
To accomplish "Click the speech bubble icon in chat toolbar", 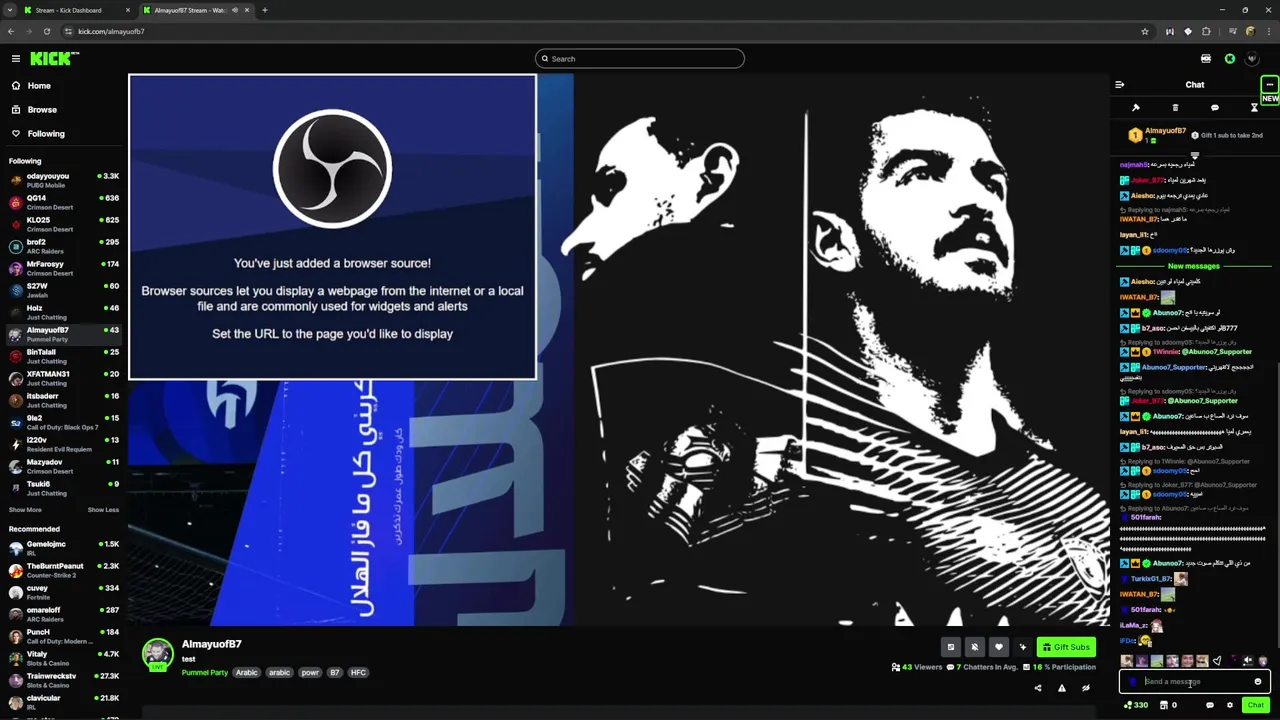I will coord(1215,108).
